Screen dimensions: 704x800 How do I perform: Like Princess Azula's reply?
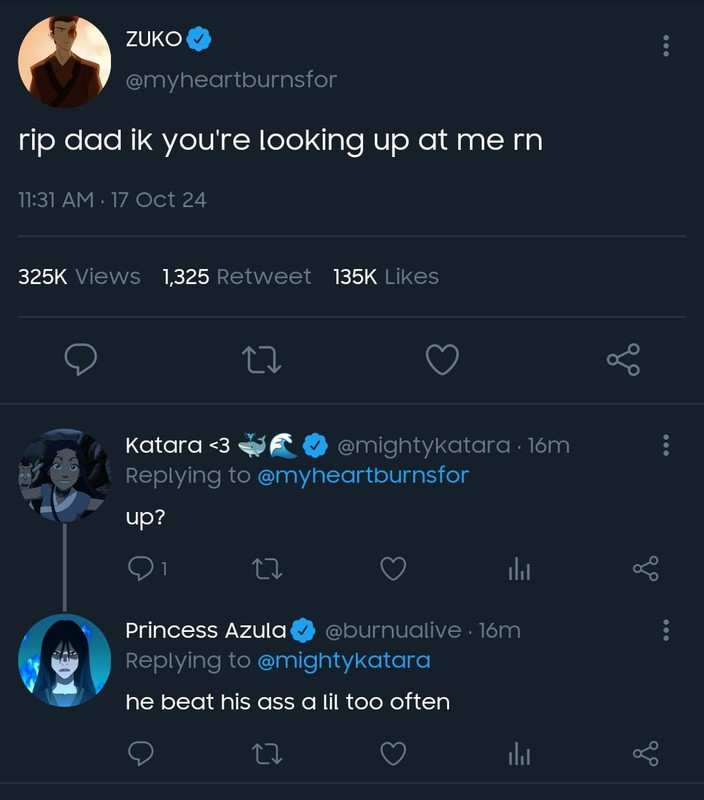click(394, 753)
